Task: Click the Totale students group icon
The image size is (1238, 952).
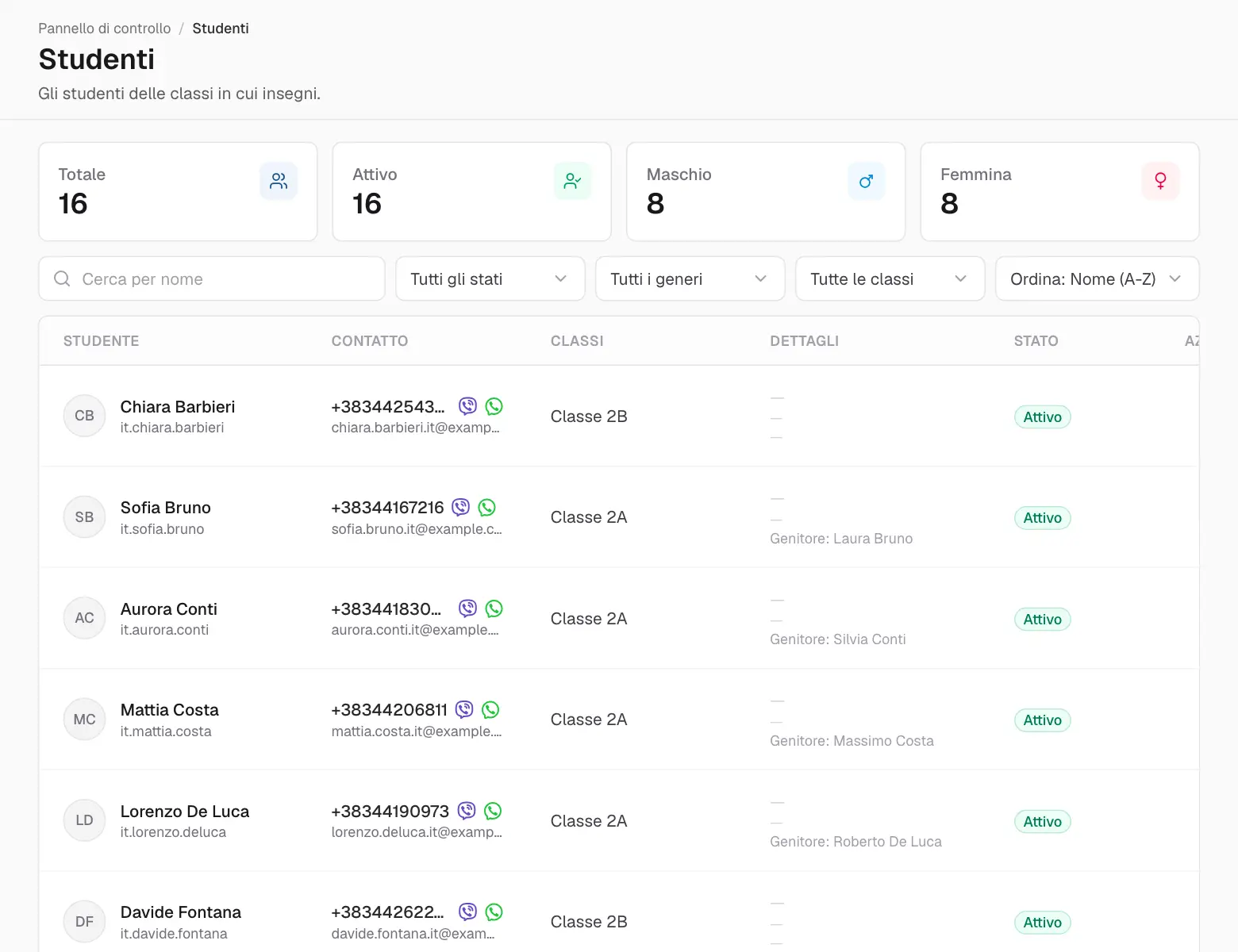Action: tap(279, 182)
